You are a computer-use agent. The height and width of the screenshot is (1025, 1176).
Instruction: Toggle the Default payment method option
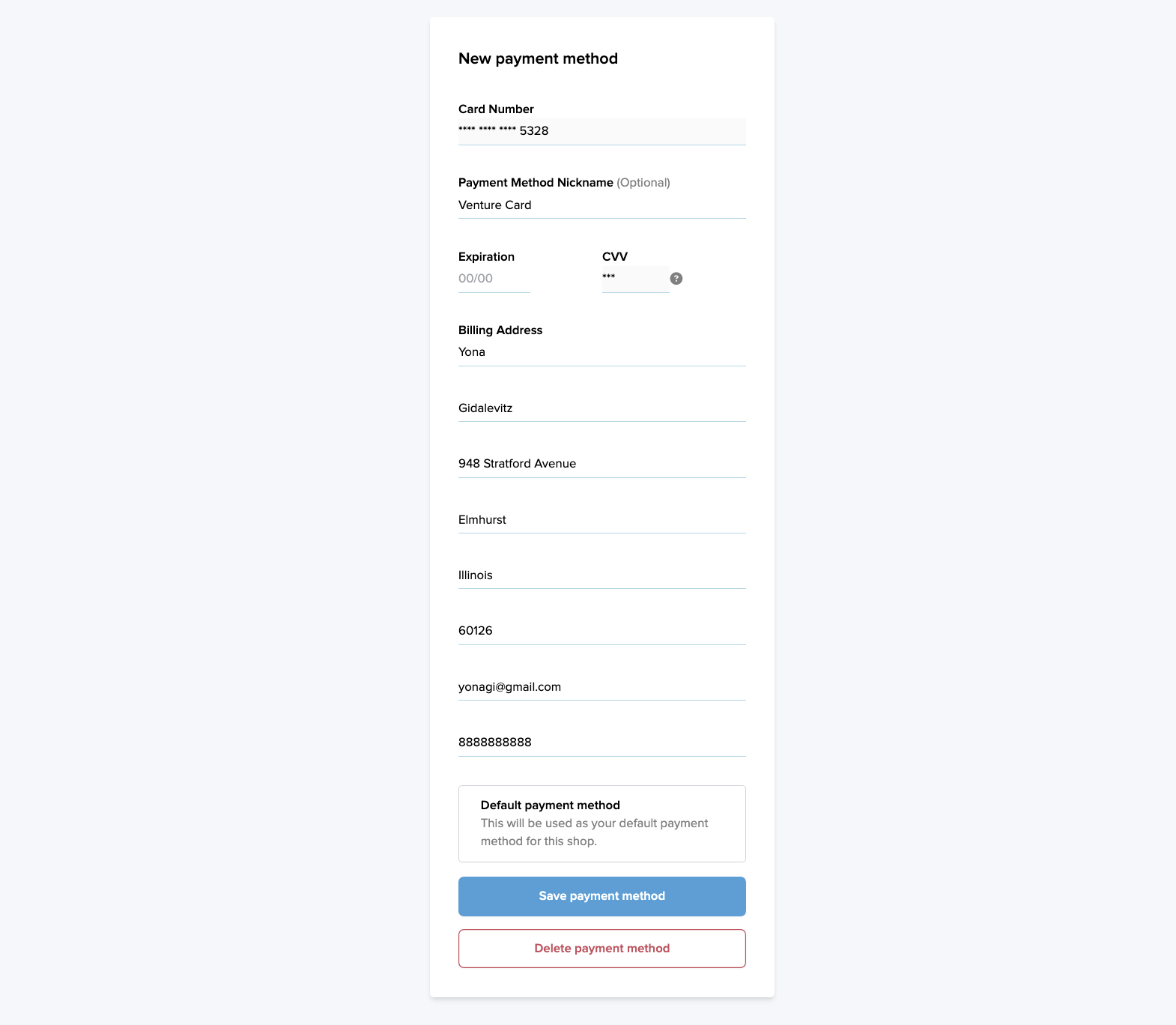601,823
